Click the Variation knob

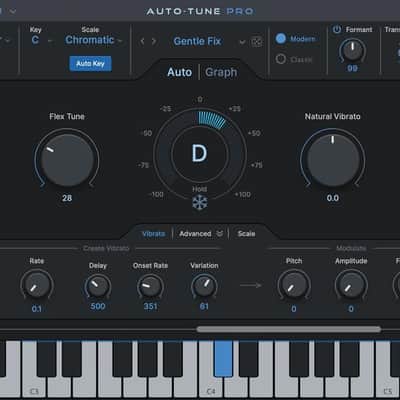(x=204, y=286)
